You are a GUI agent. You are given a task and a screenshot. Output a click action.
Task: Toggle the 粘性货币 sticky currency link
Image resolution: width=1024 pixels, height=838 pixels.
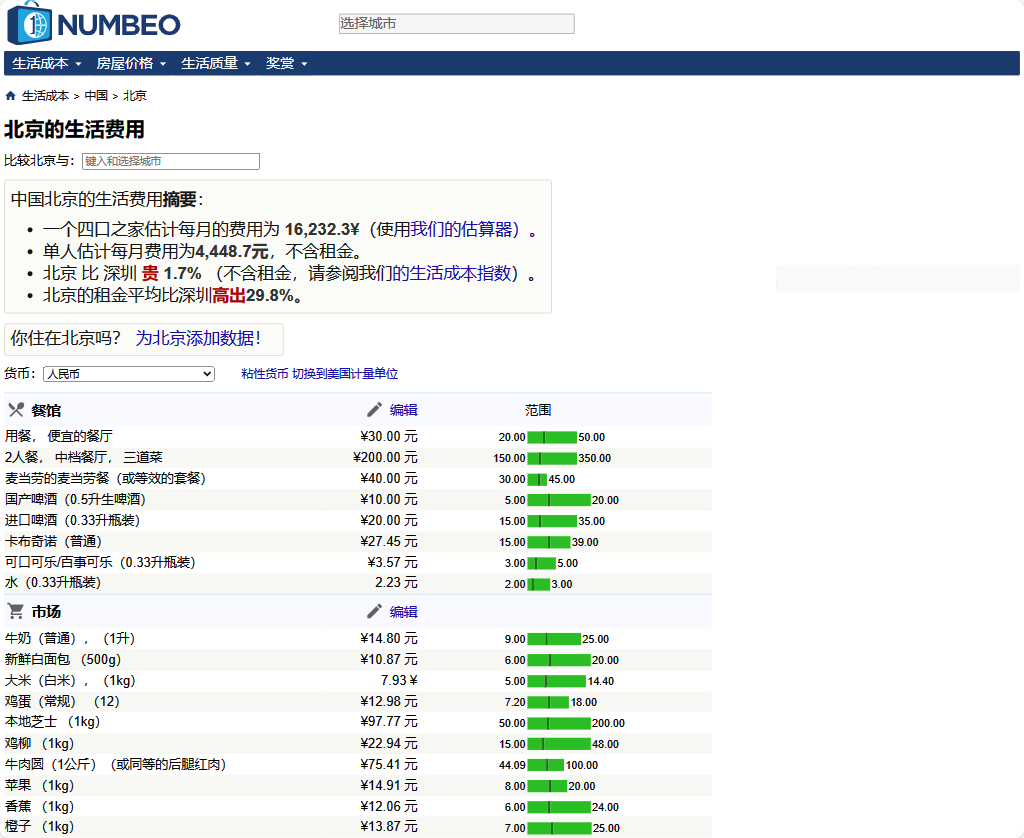[264, 374]
